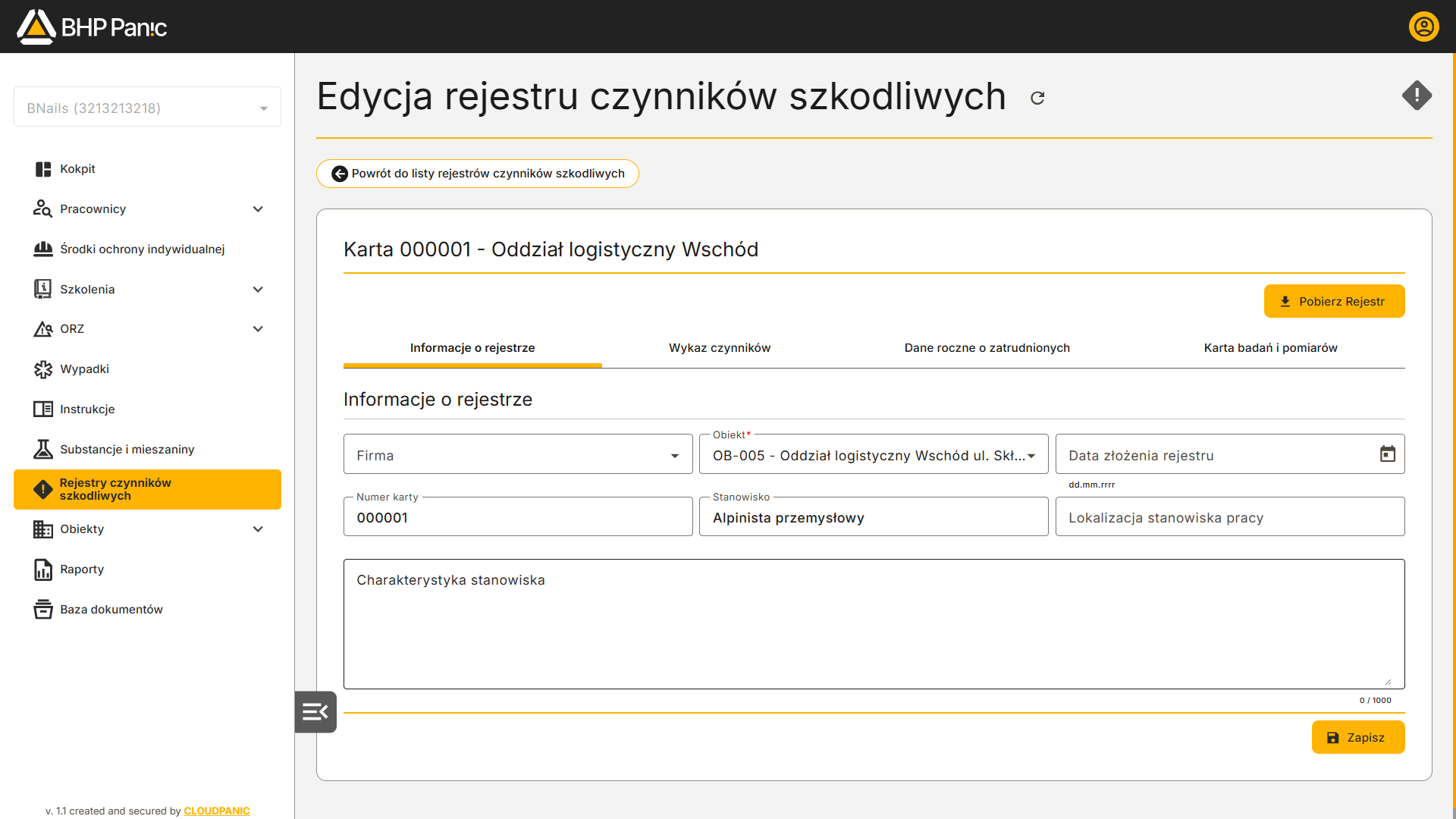Click the BHP Panic logo
The image size is (1456, 819).
click(92, 27)
